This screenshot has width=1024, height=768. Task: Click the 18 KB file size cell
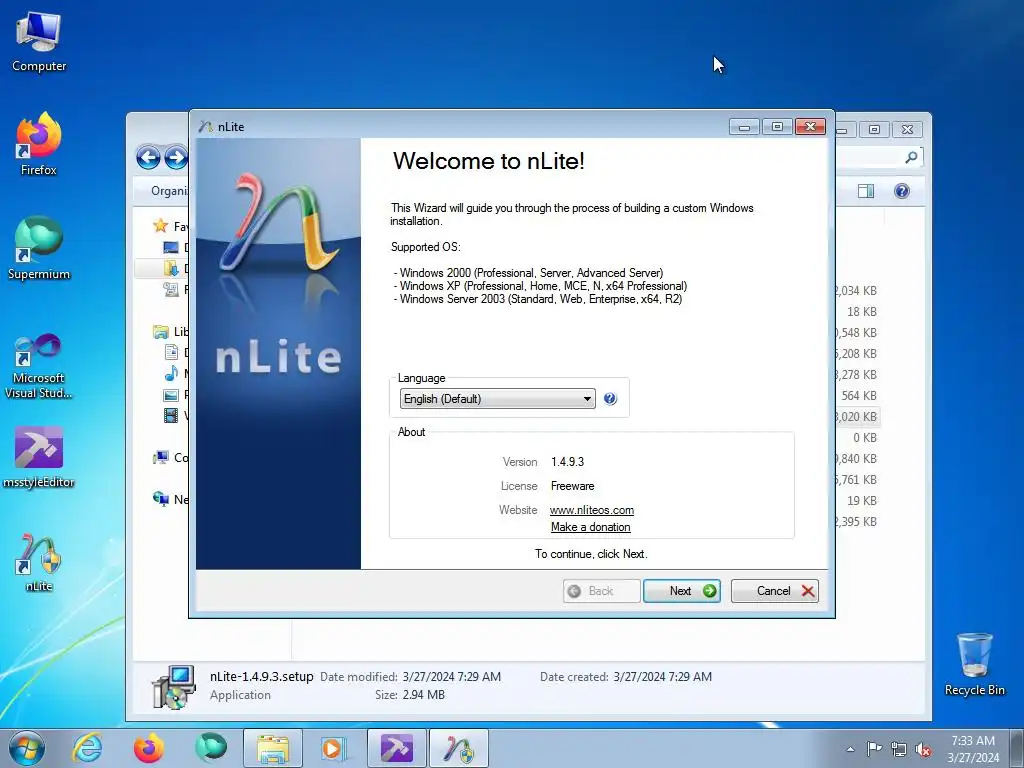pyautogui.click(x=861, y=312)
